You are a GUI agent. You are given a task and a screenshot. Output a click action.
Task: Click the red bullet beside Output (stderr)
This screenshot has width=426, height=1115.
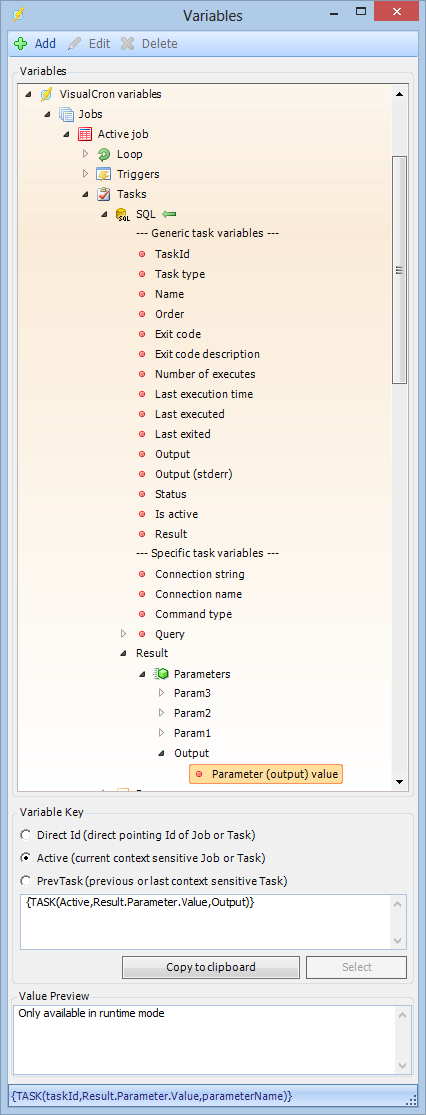(142, 474)
